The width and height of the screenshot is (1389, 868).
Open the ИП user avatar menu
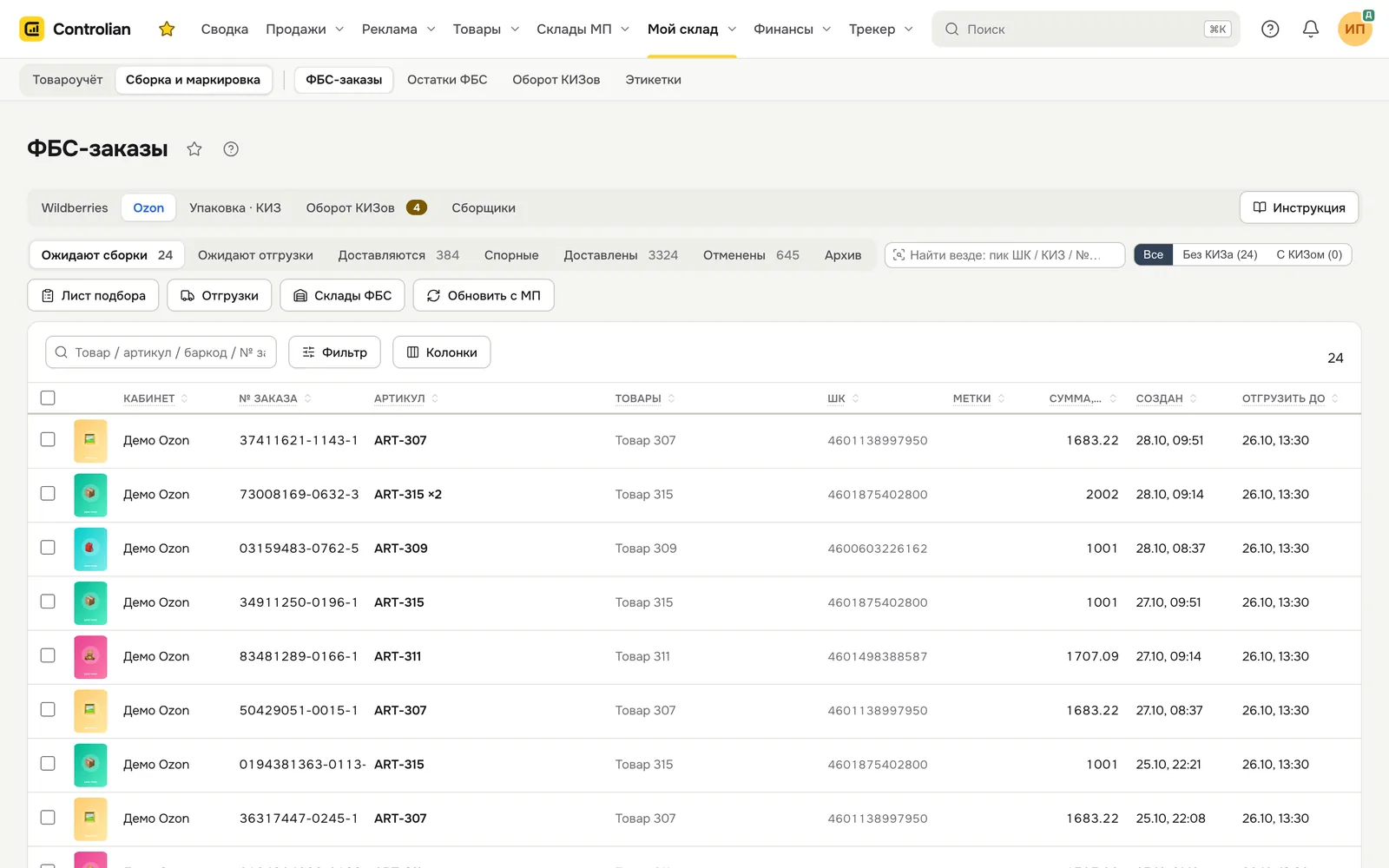click(x=1355, y=29)
